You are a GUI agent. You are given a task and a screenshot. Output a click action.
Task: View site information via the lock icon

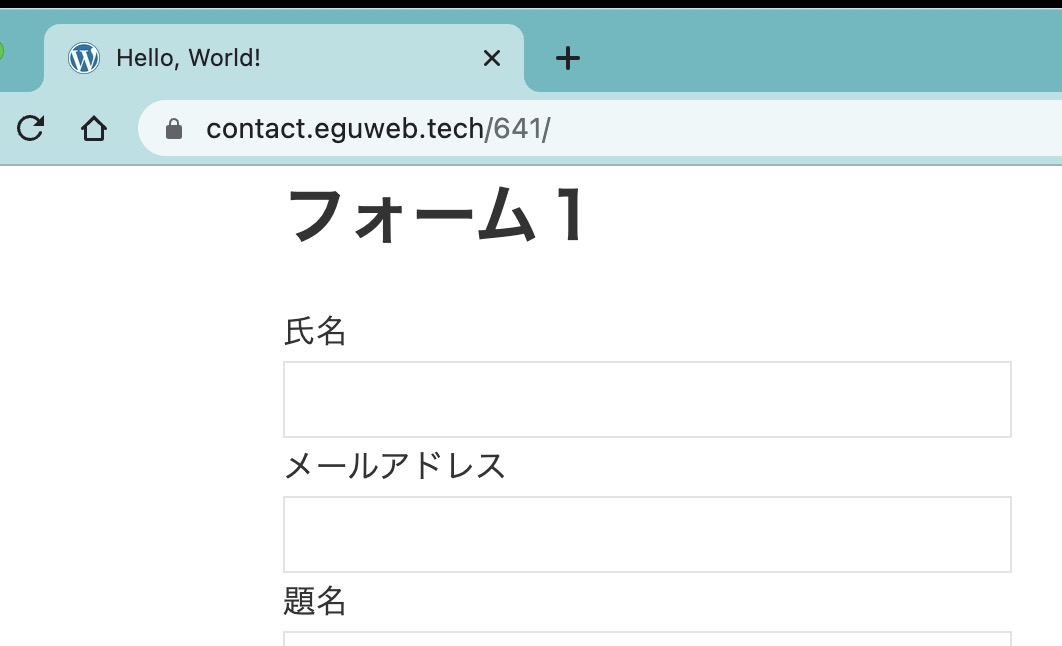pyautogui.click(x=174, y=129)
